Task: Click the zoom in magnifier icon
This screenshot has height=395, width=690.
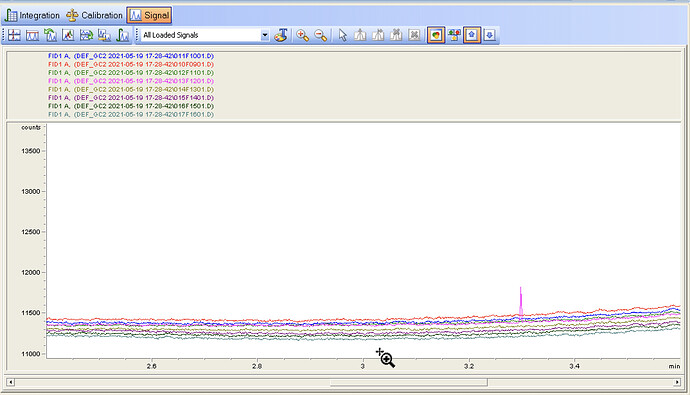Action: tap(302, 35)
